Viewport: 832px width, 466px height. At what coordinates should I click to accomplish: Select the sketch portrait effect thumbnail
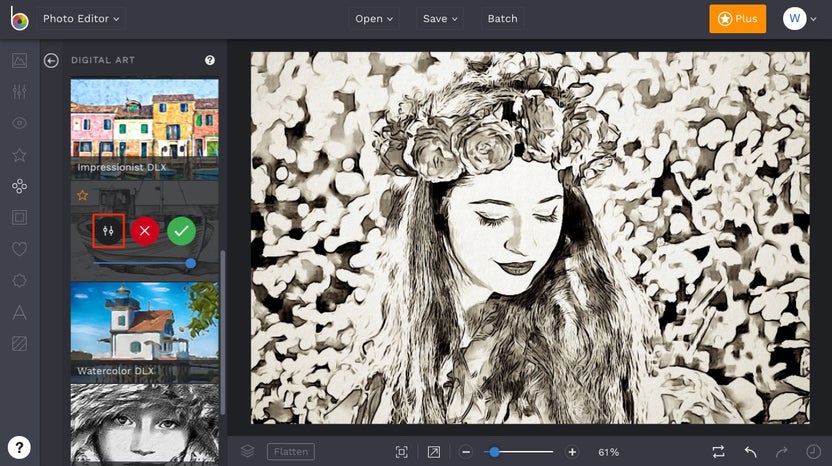[144, 425]
